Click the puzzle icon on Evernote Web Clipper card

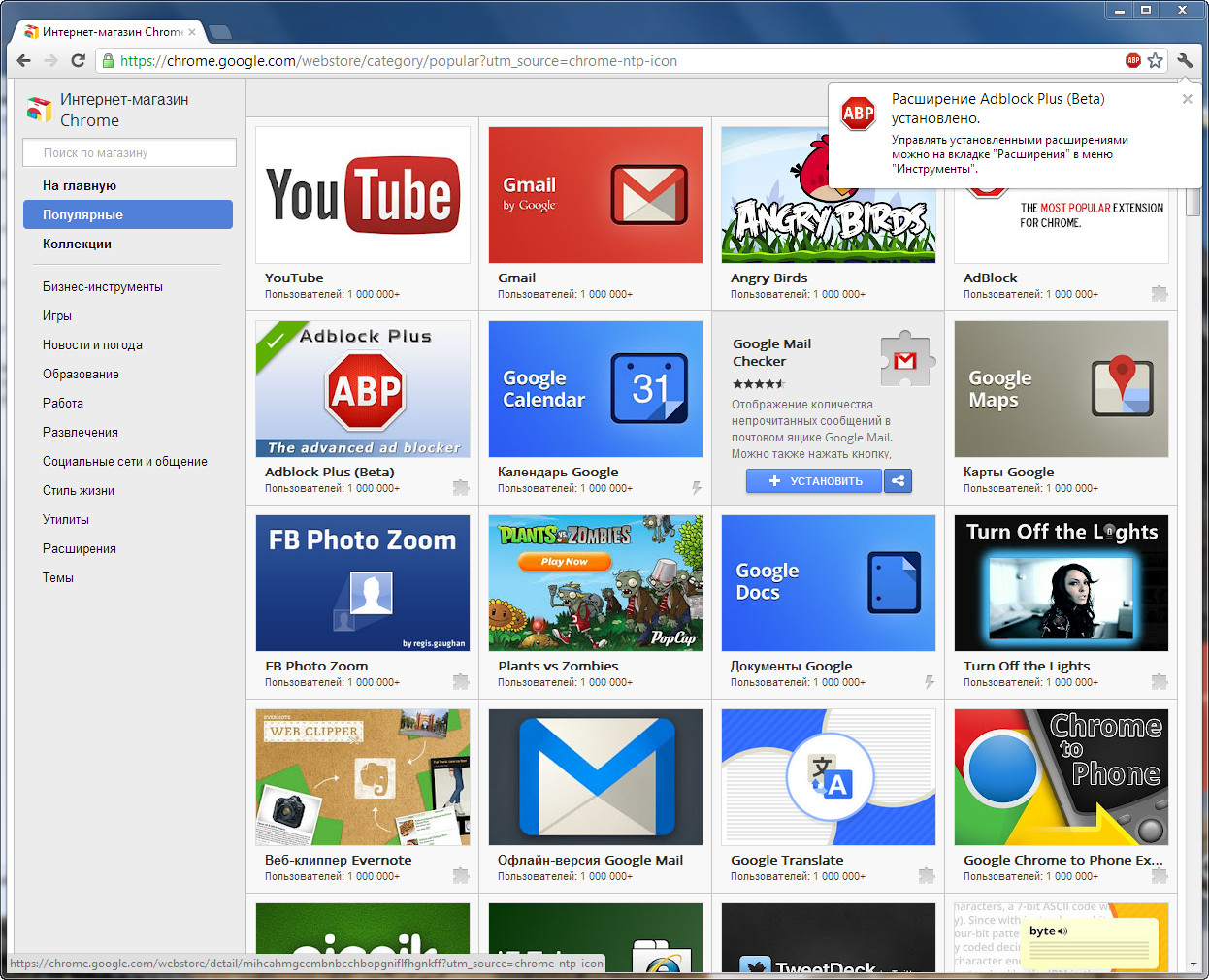(x=461, y=875)
